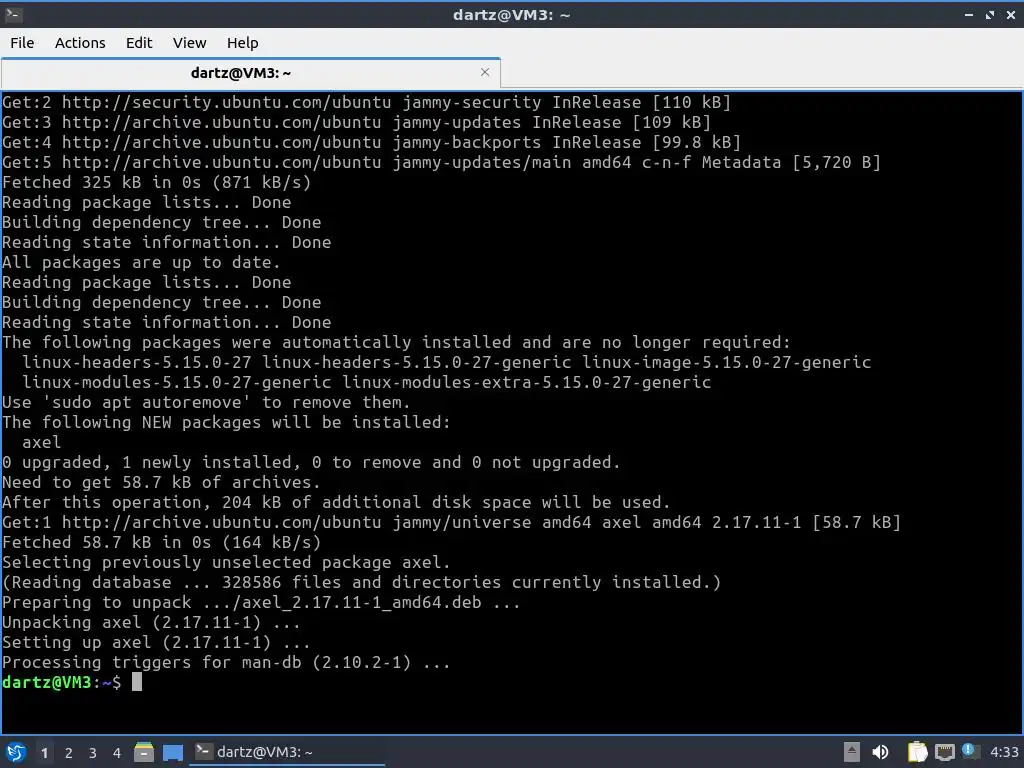
Task: Click '0 upgraded, 1 newly installed' line
Action: (311, 462)
